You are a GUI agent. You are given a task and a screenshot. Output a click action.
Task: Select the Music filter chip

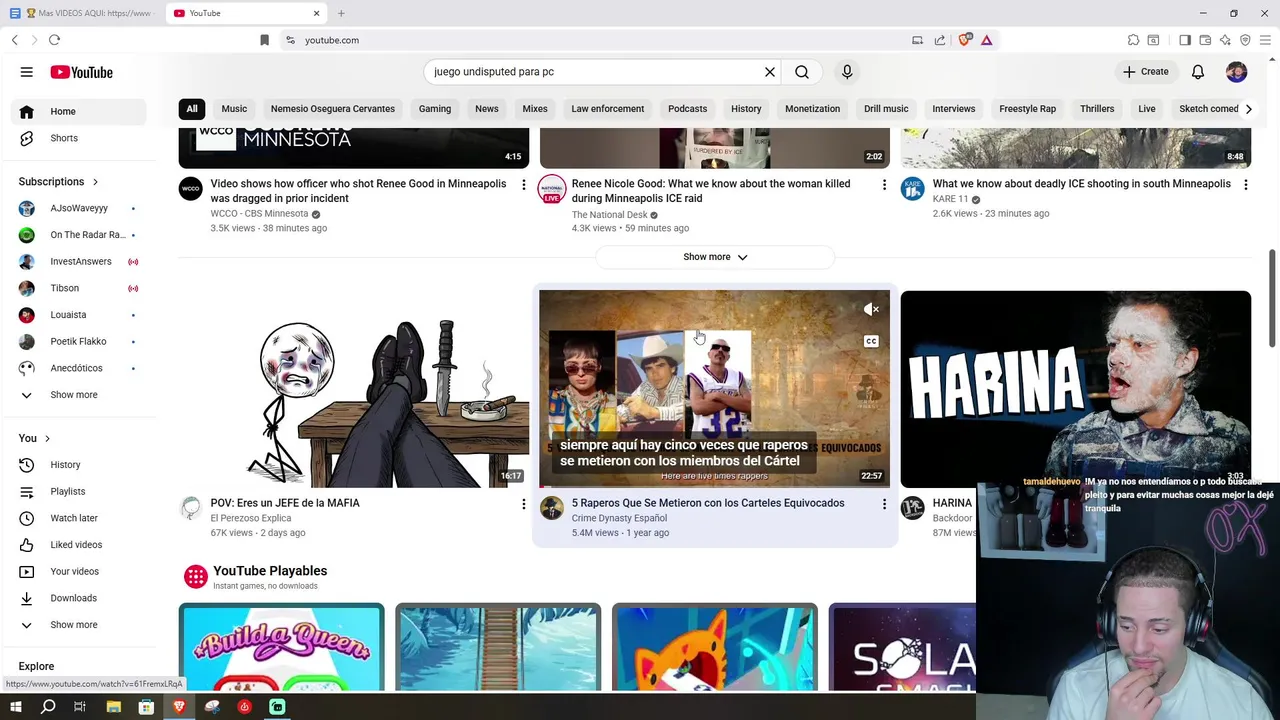[234, 109]
